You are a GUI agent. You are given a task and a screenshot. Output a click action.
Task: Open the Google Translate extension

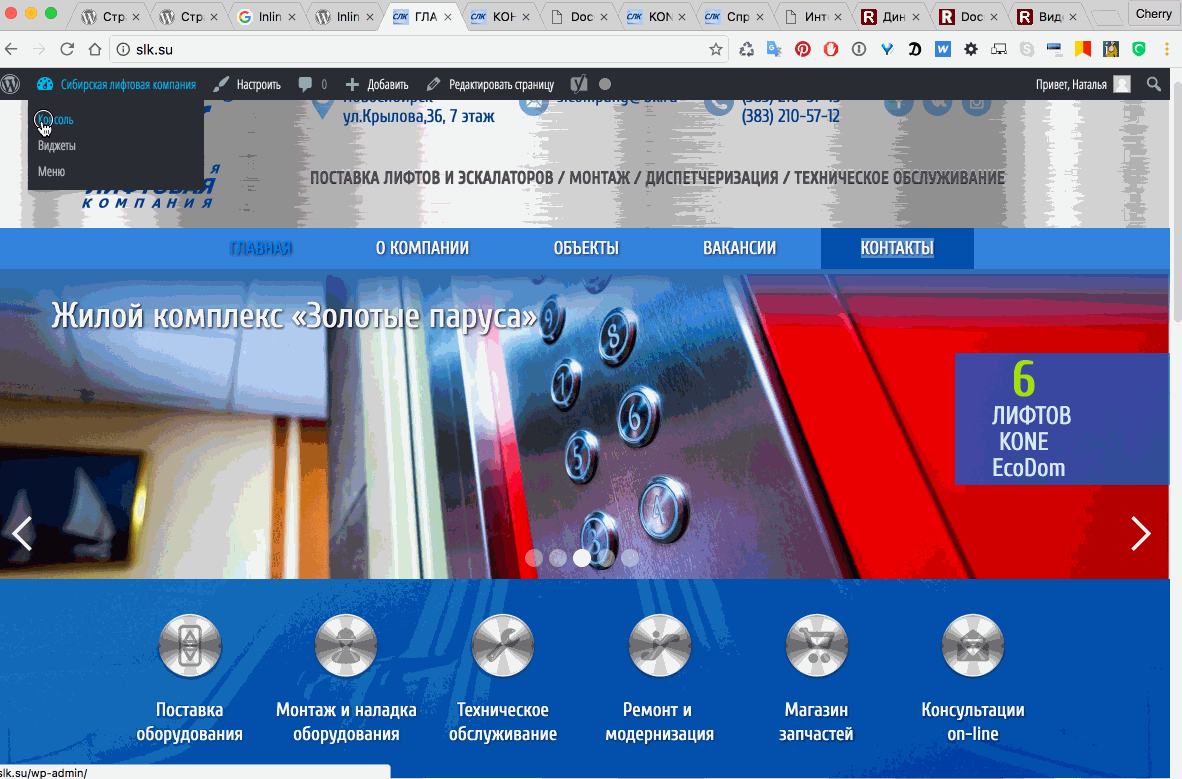[774, 49]
